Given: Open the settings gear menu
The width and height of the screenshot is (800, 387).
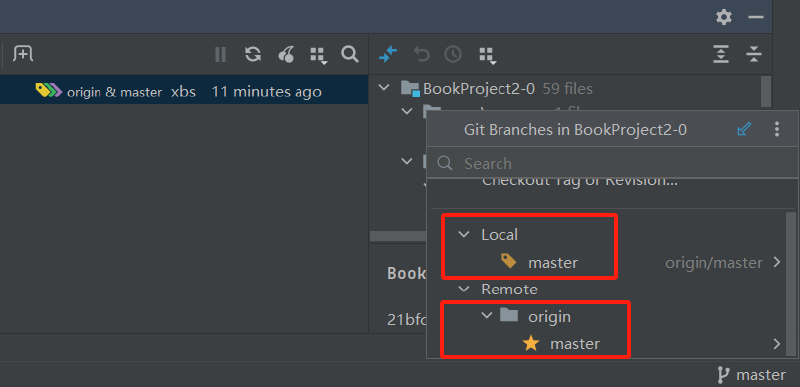Looking at the screenshot, I should [x=723, y=17].
